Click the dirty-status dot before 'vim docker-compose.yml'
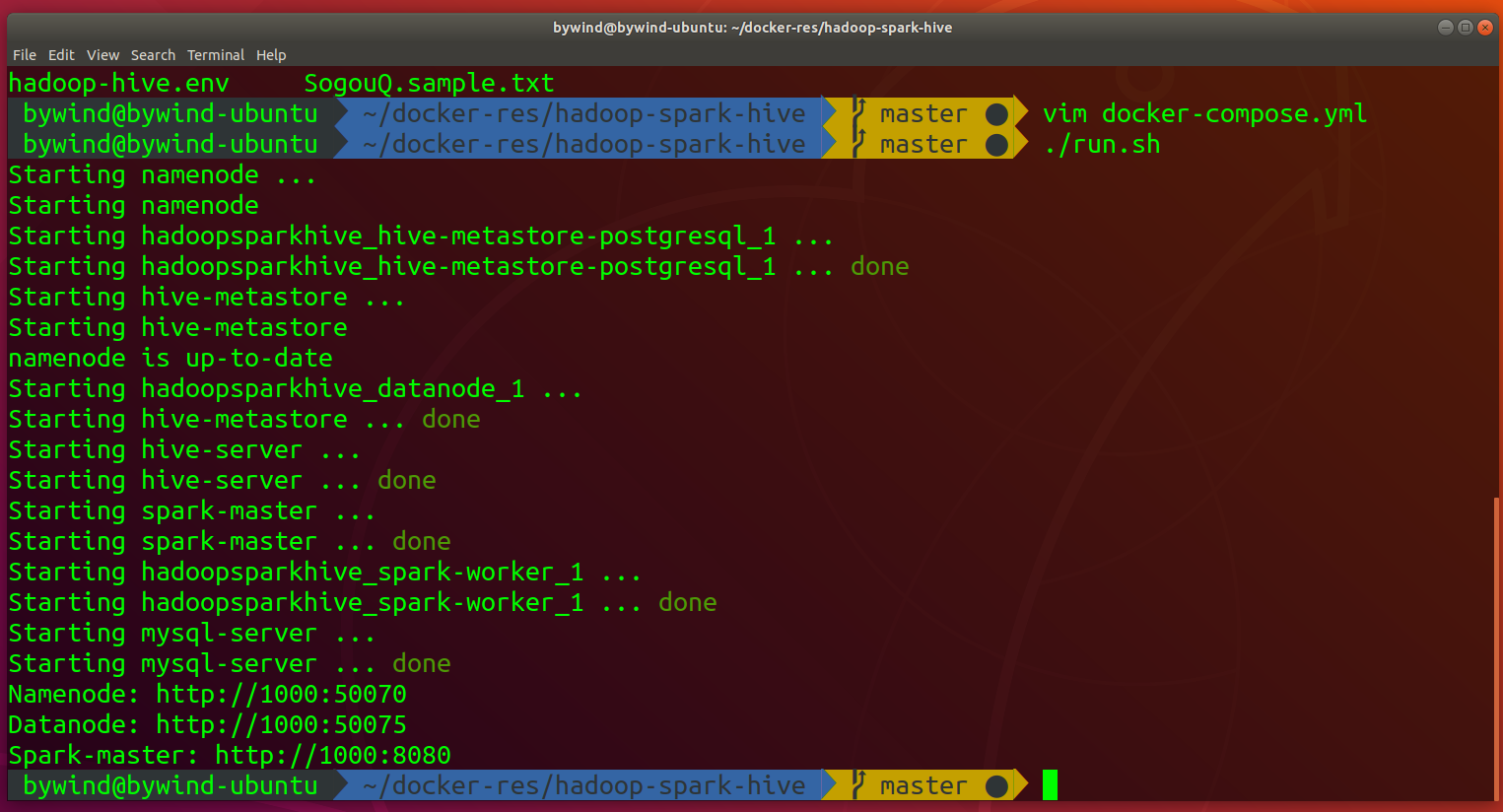The image size is (1503, 812). coord(996,114)
